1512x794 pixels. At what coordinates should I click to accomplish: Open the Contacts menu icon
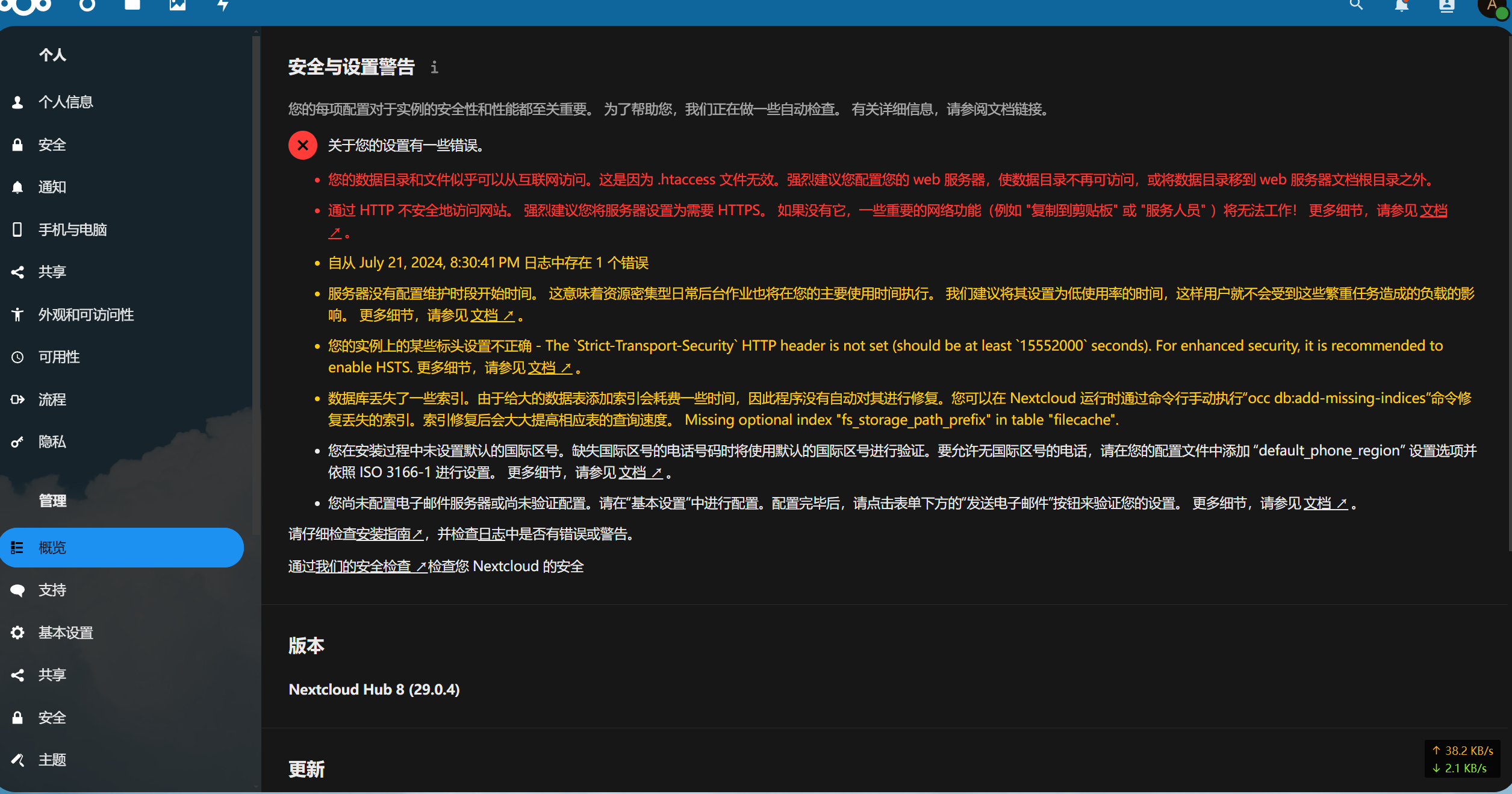tap(1446, 6)
